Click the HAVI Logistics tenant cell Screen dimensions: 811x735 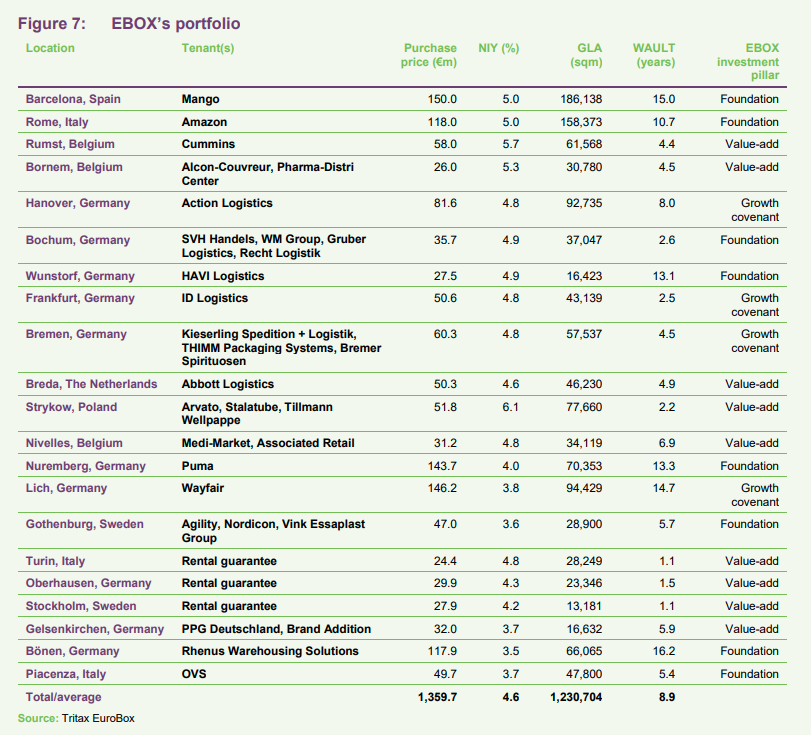pos(223,276)
